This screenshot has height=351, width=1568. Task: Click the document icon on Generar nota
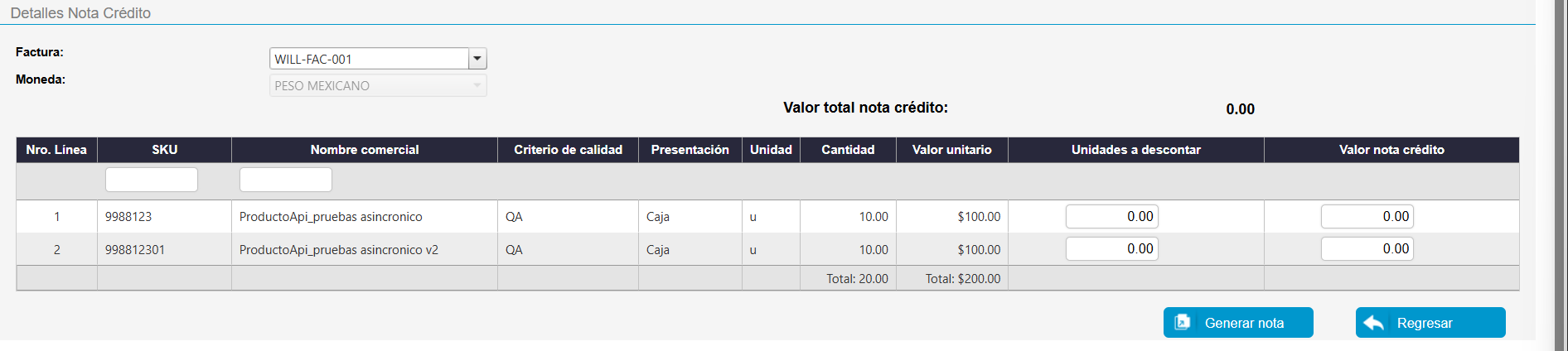click(x=1183, y=322)
